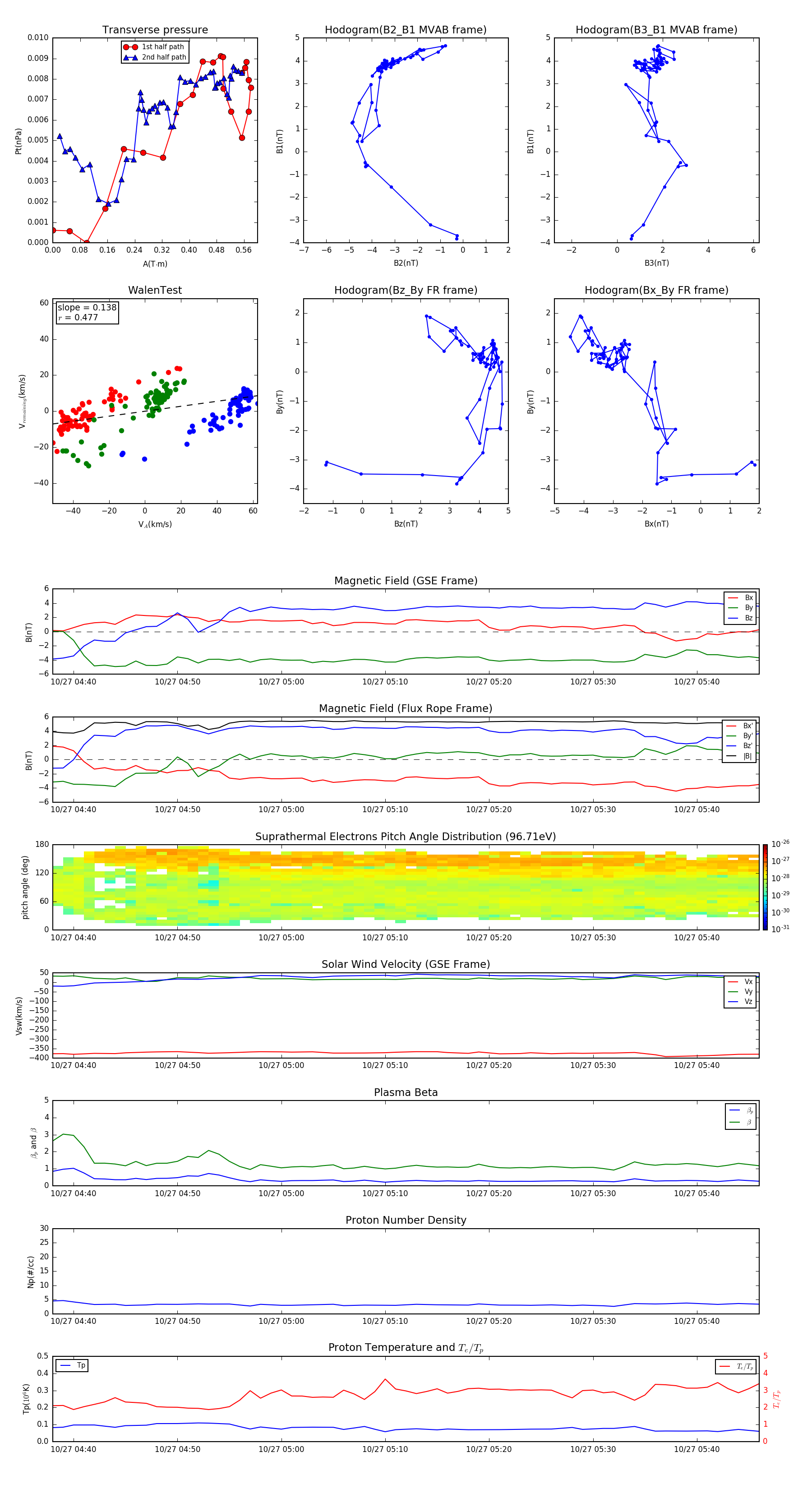Click 'Hodogram(Bz_By FR frame)' title

click(406, 290)
